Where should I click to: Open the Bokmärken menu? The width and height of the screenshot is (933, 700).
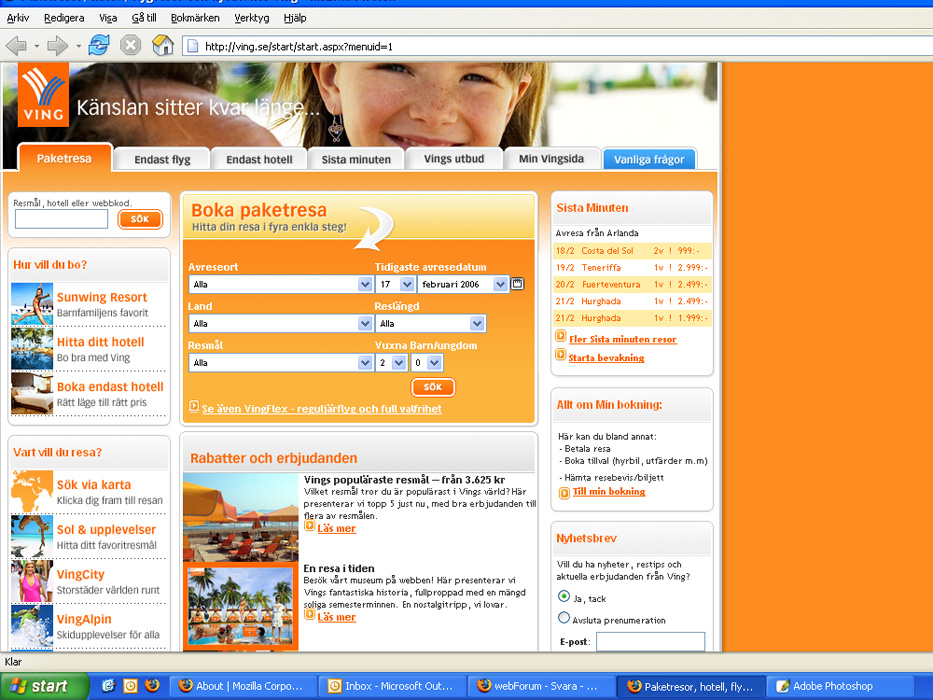click(x=195, y=18)
